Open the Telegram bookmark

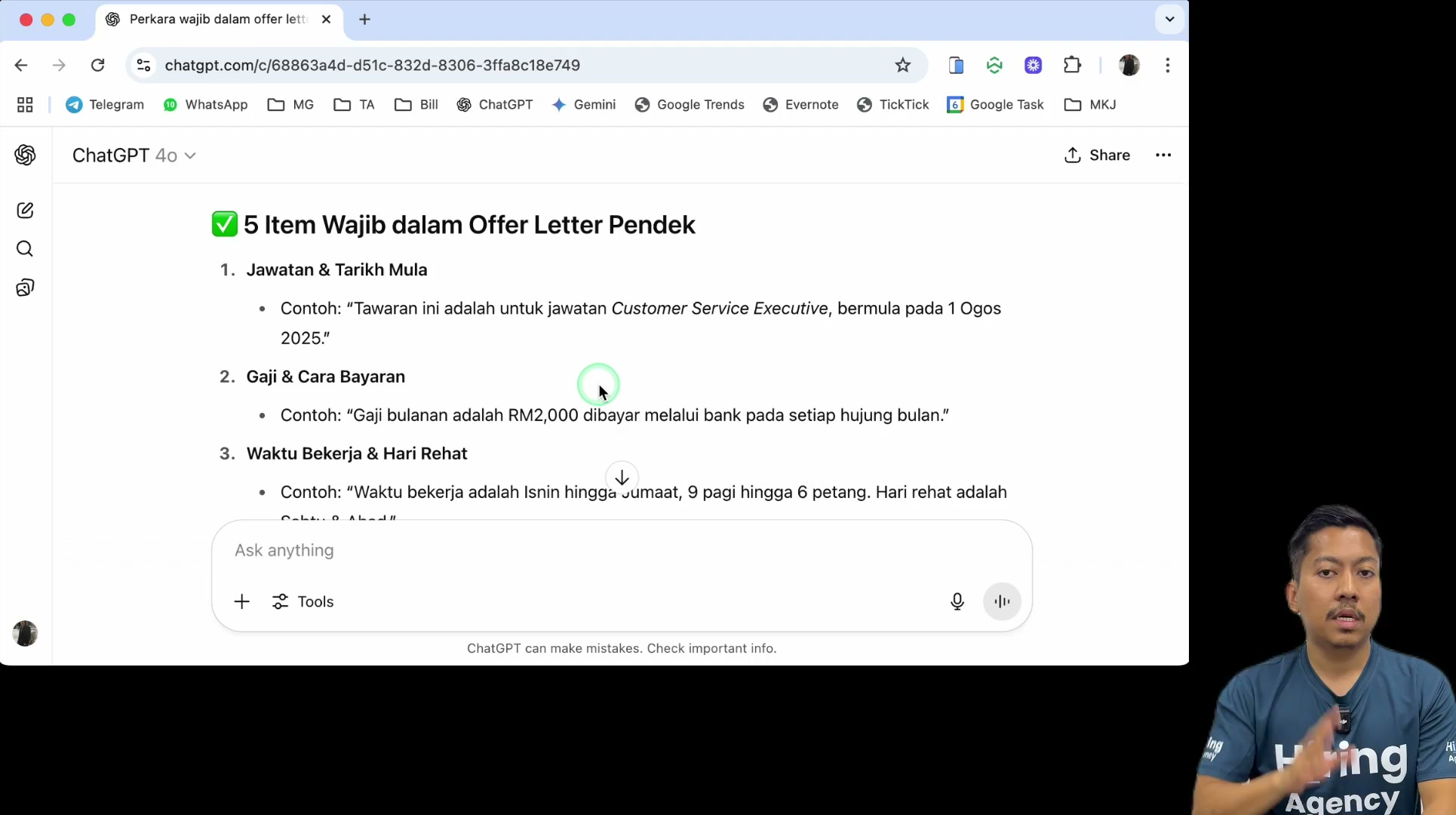[x=105, y=105]
